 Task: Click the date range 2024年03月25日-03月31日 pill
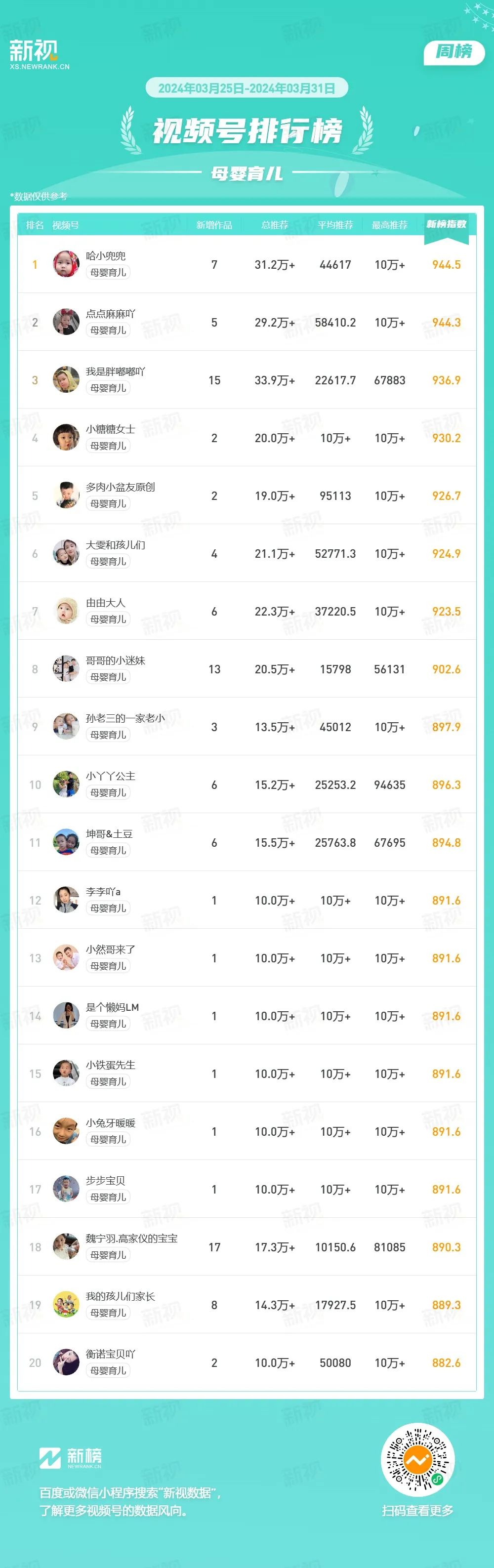[247, 88]
